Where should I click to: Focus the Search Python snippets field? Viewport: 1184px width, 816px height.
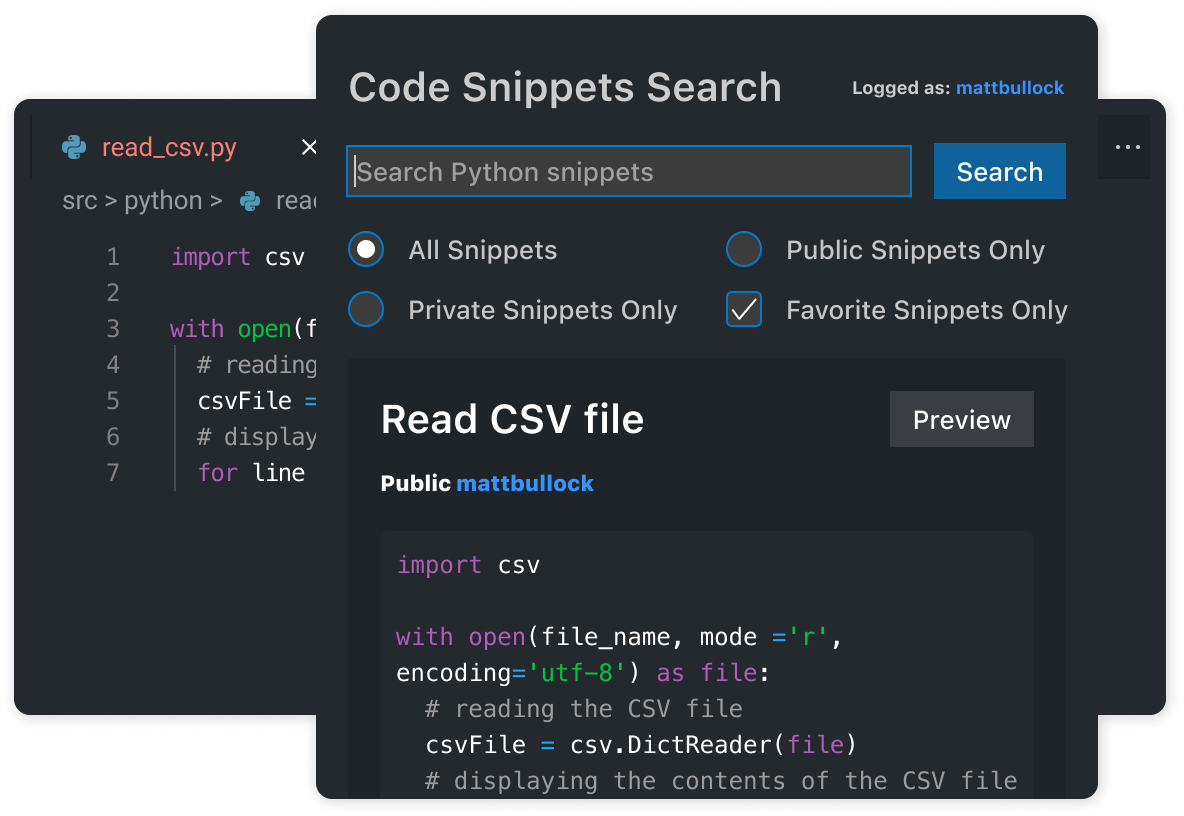point(629,171)
